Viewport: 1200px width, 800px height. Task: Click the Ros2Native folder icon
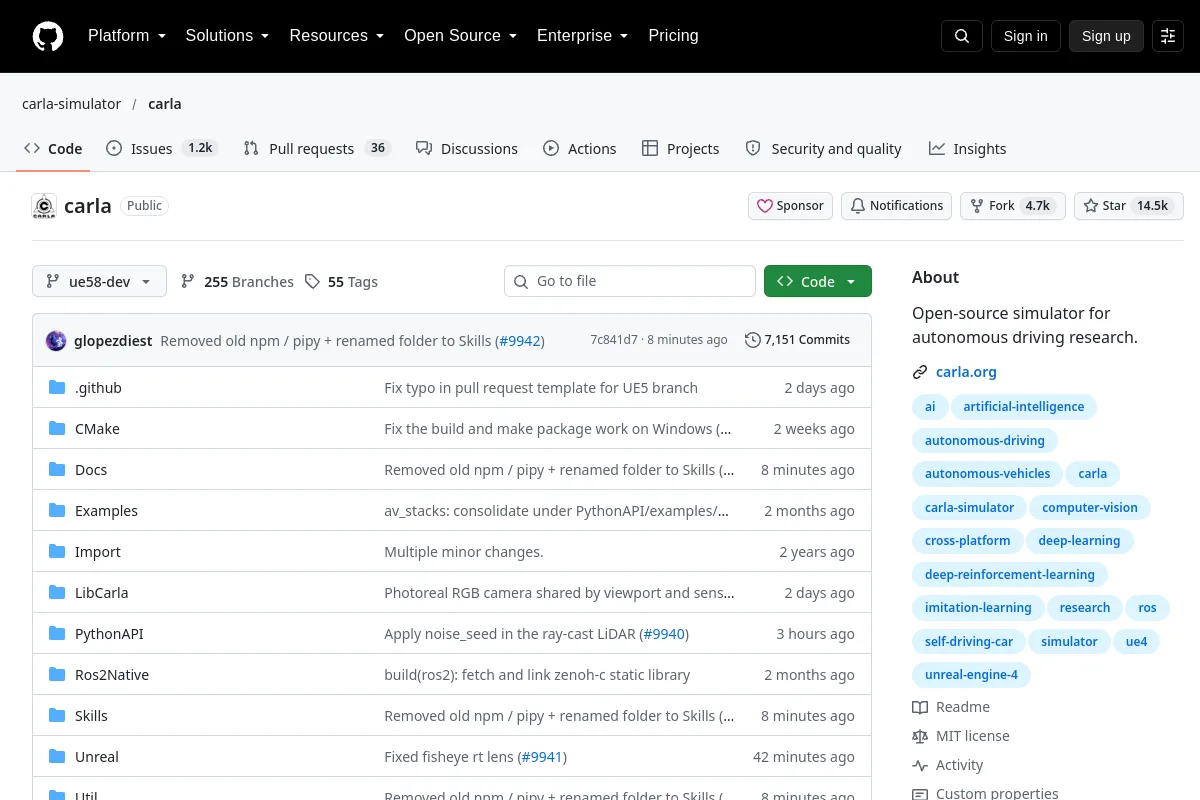pyautogui.click(x=57, y=675)
